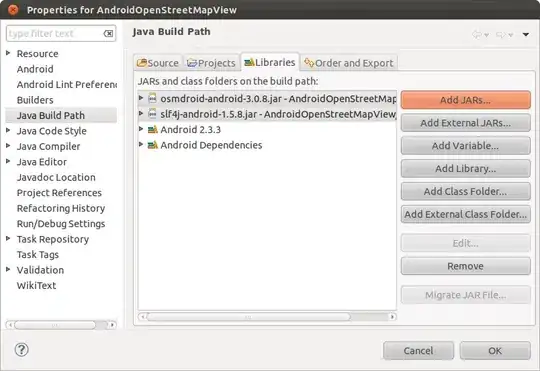
Task: Click left tree scroll left arrow
Action: (10, 325)
